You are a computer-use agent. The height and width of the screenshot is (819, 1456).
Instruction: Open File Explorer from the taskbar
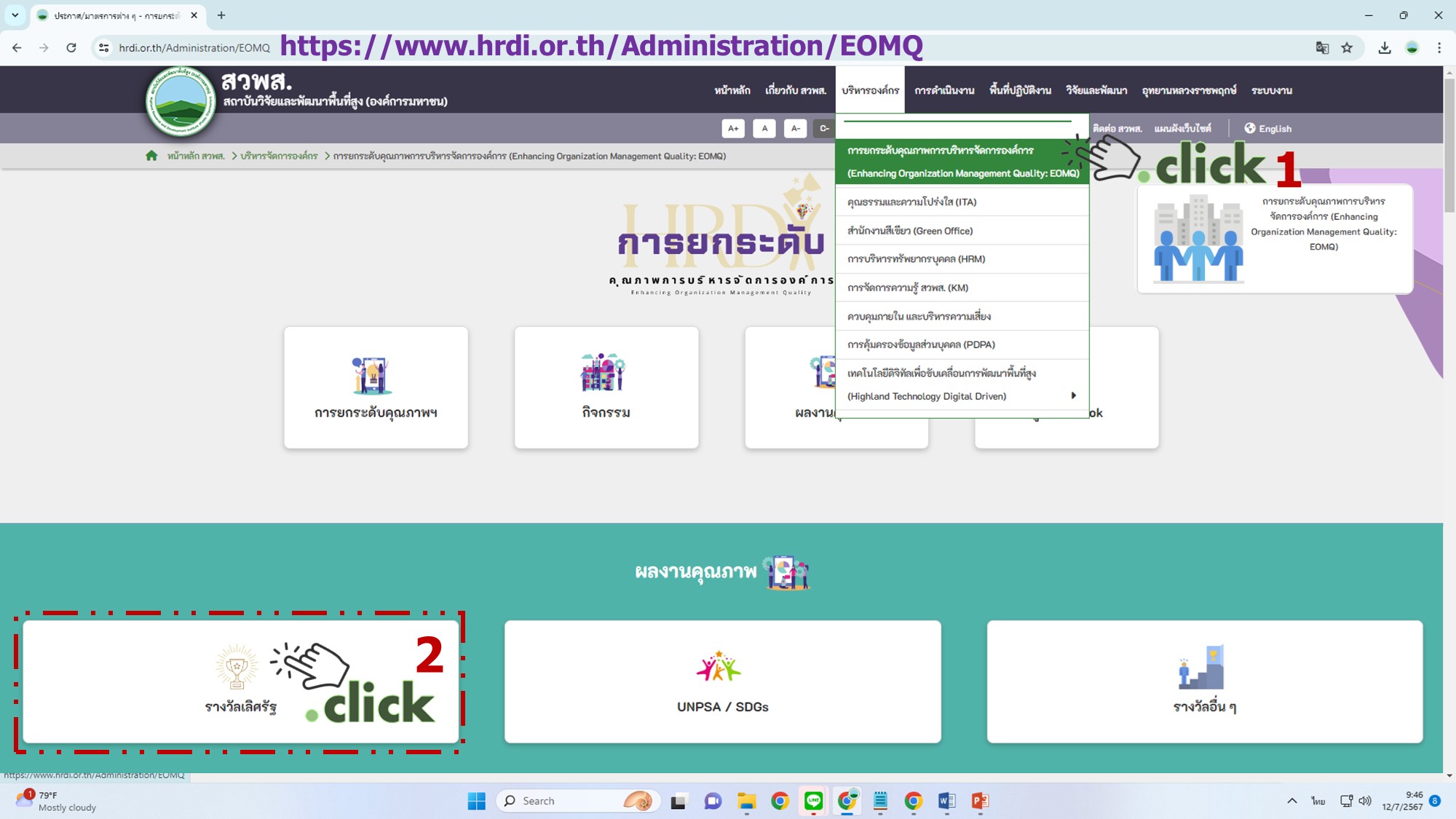coord(747,801)
